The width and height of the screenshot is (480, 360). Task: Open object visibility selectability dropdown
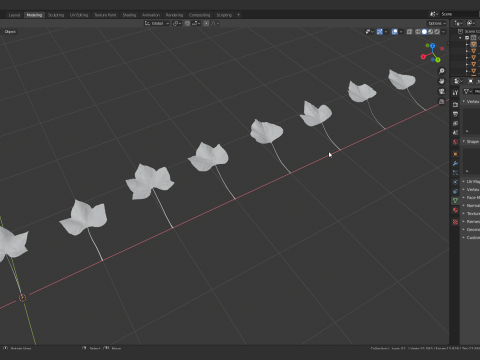[369, 32]
